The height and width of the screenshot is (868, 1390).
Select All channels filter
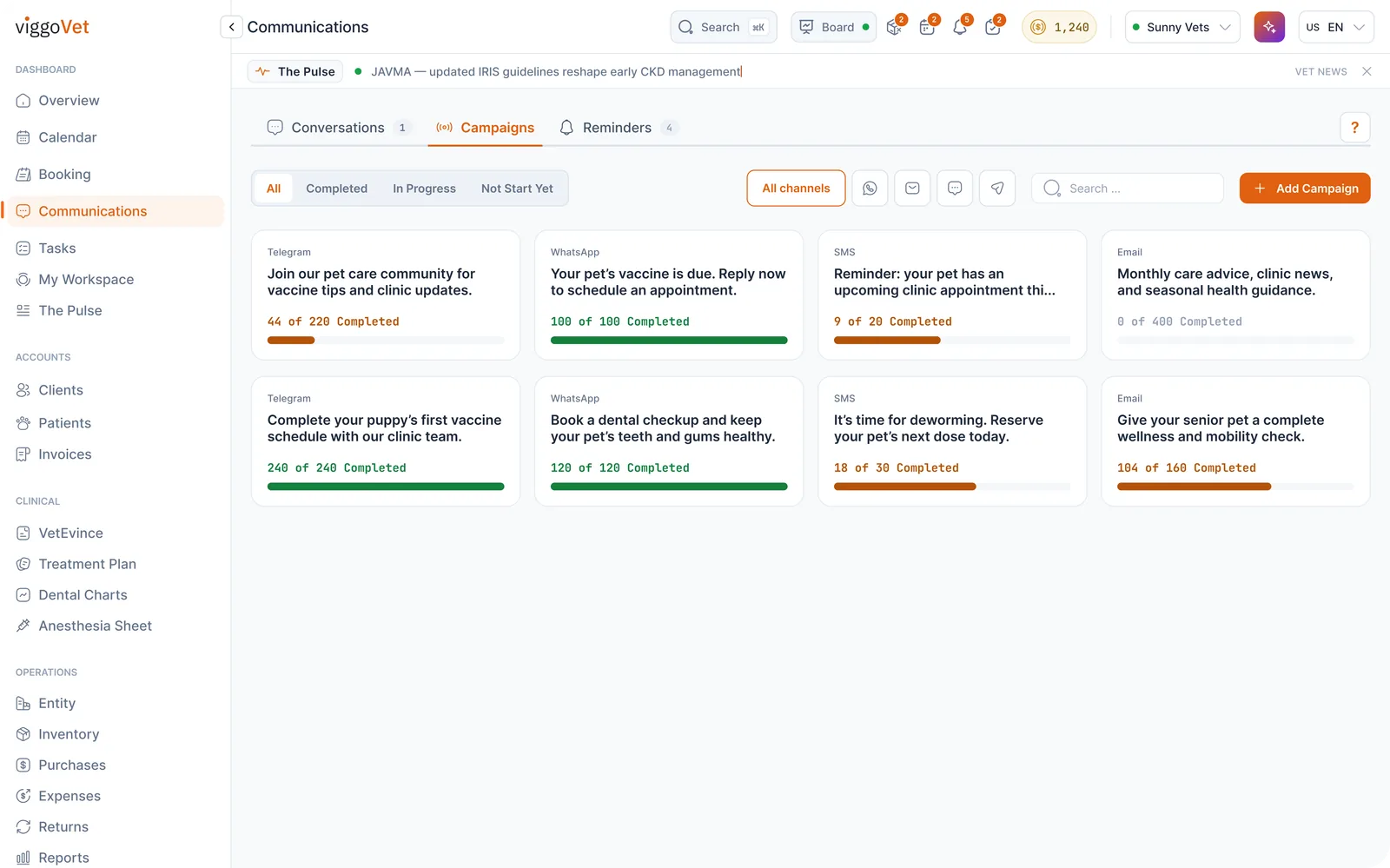[x=796, y=189]
